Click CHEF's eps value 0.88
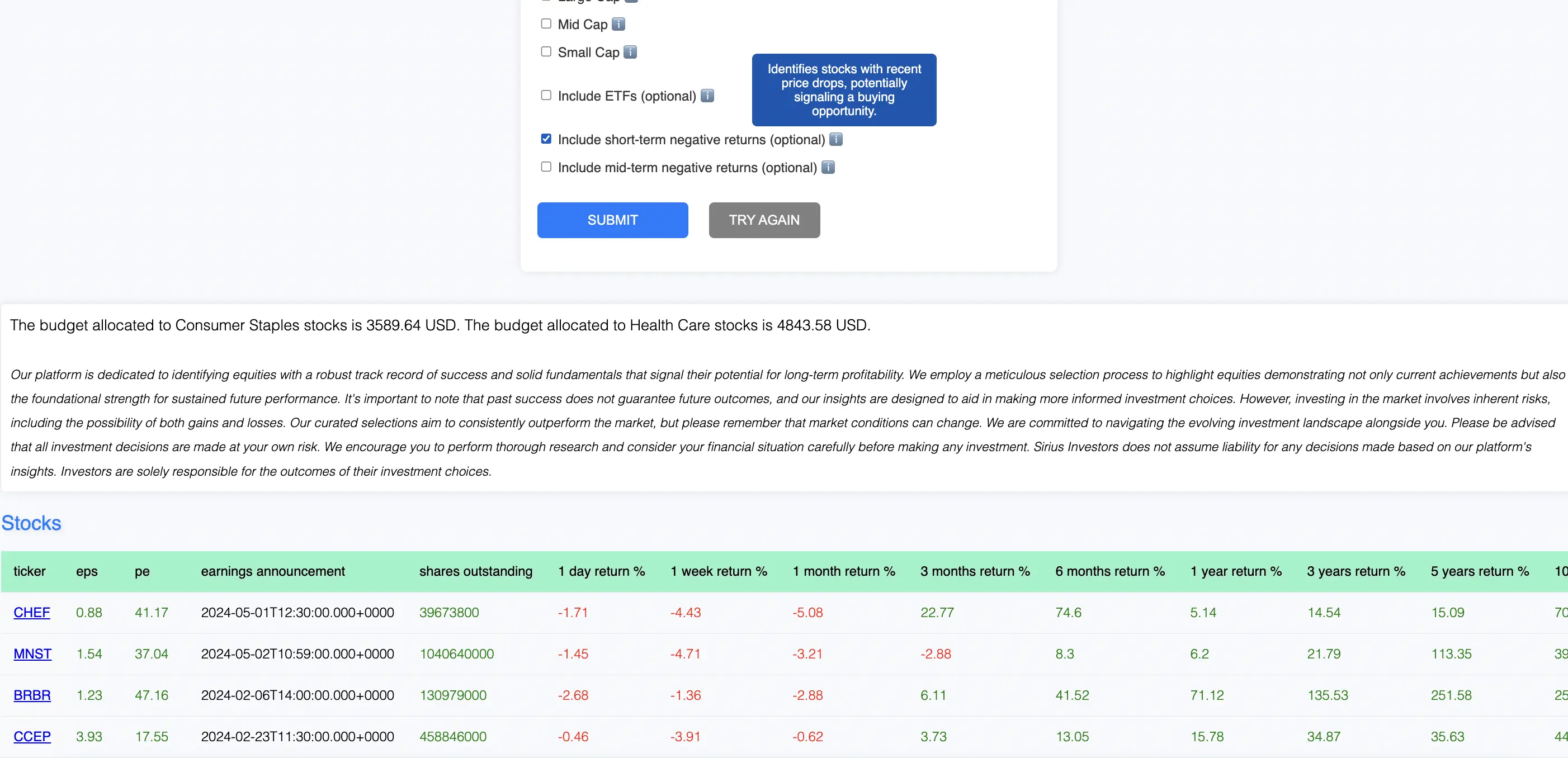This screenshot has width=1568, height=758. click(x=89, y=613)
